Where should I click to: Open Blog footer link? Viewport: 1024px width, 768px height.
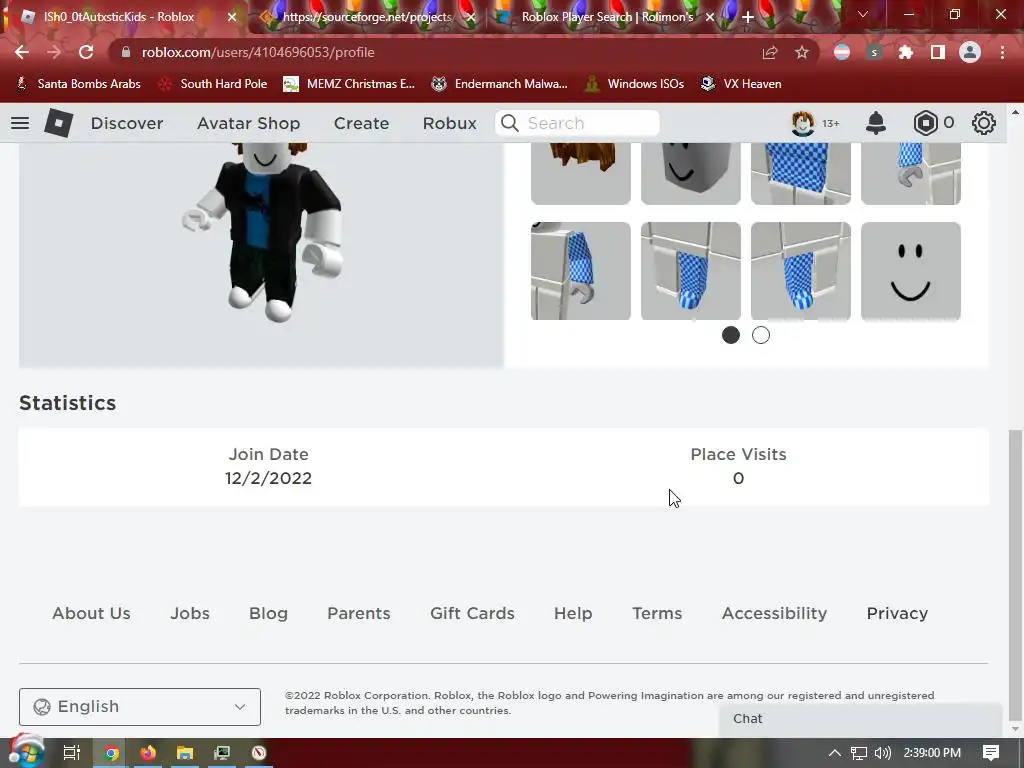(268, 613)
